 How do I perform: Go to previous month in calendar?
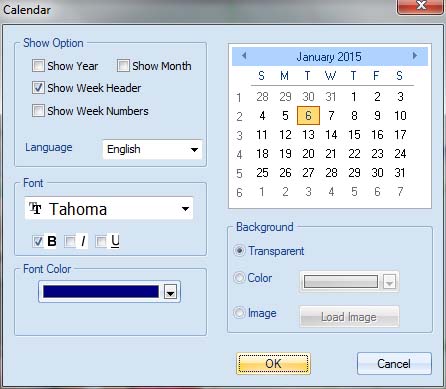(244, 56)
